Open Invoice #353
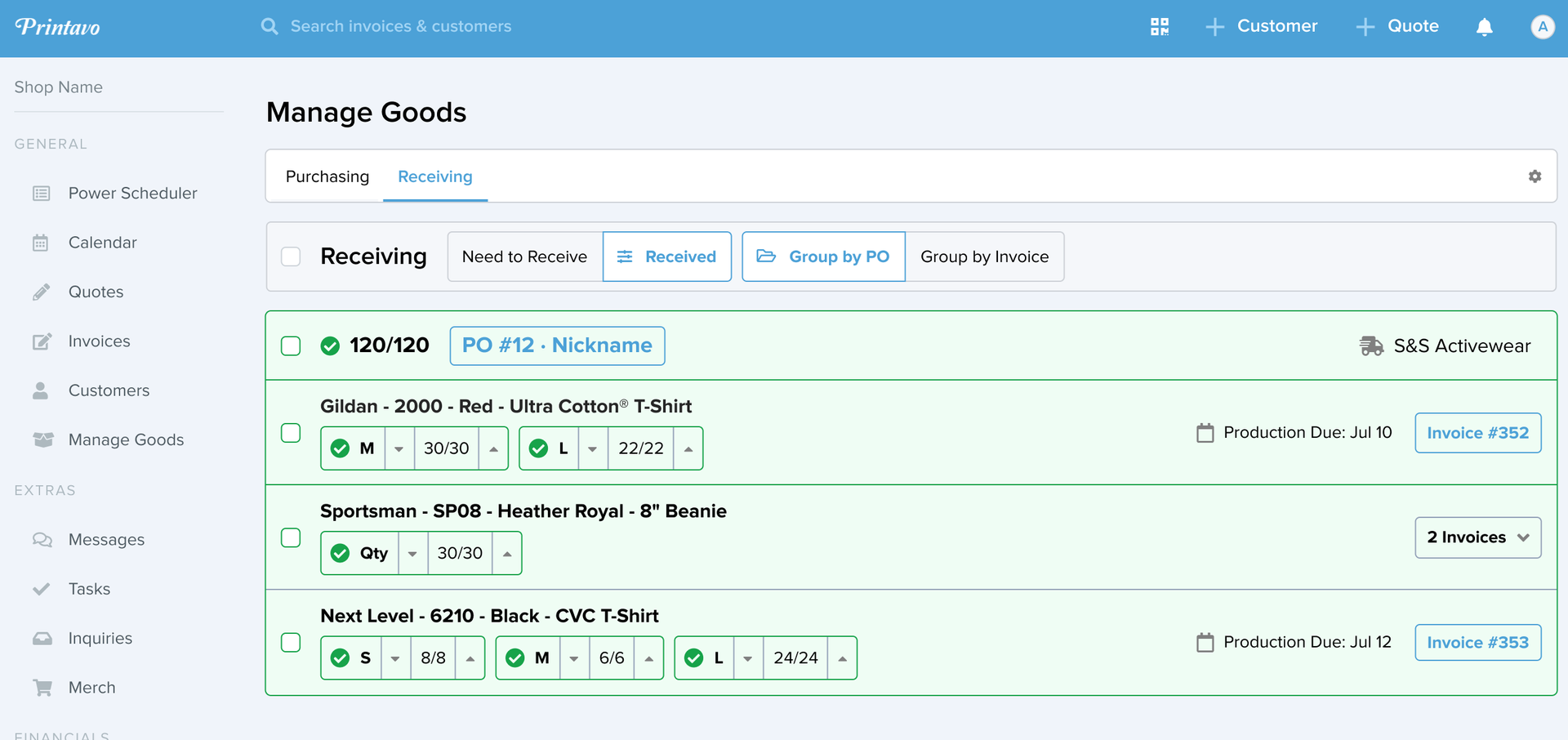 point(1478,642)
